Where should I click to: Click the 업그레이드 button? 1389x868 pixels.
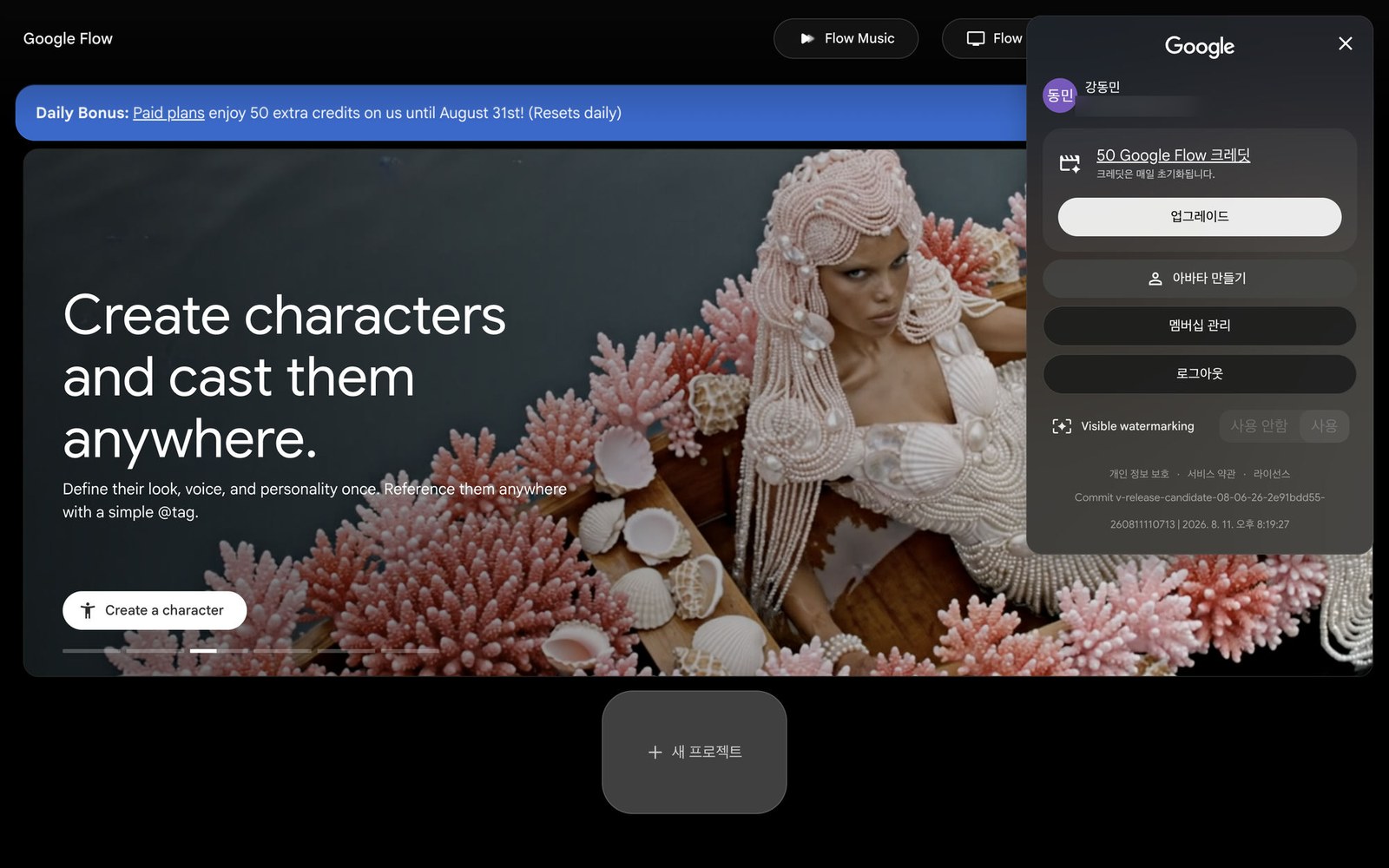pos(1199,217)
